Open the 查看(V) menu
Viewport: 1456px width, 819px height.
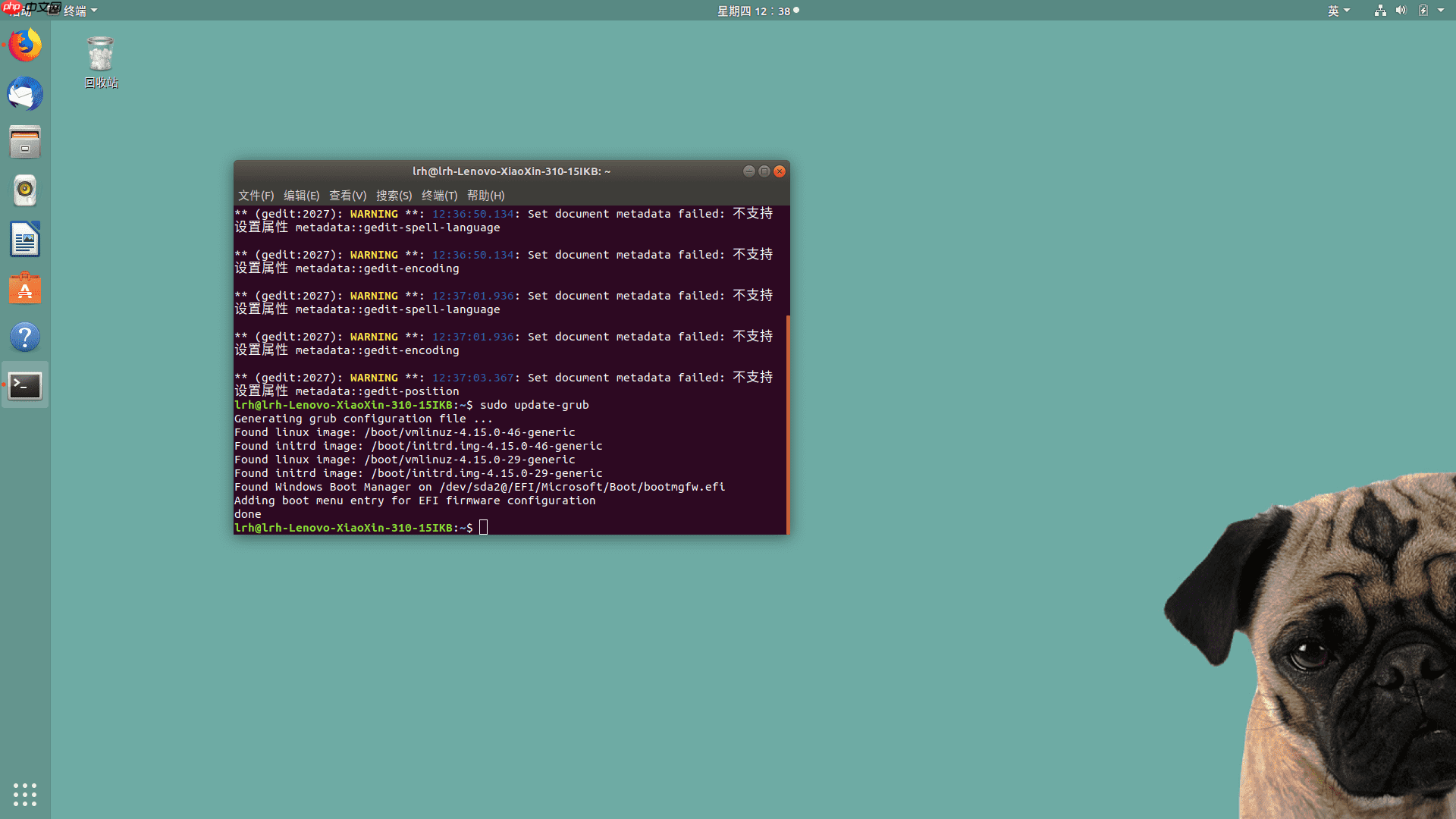(347, 196)
